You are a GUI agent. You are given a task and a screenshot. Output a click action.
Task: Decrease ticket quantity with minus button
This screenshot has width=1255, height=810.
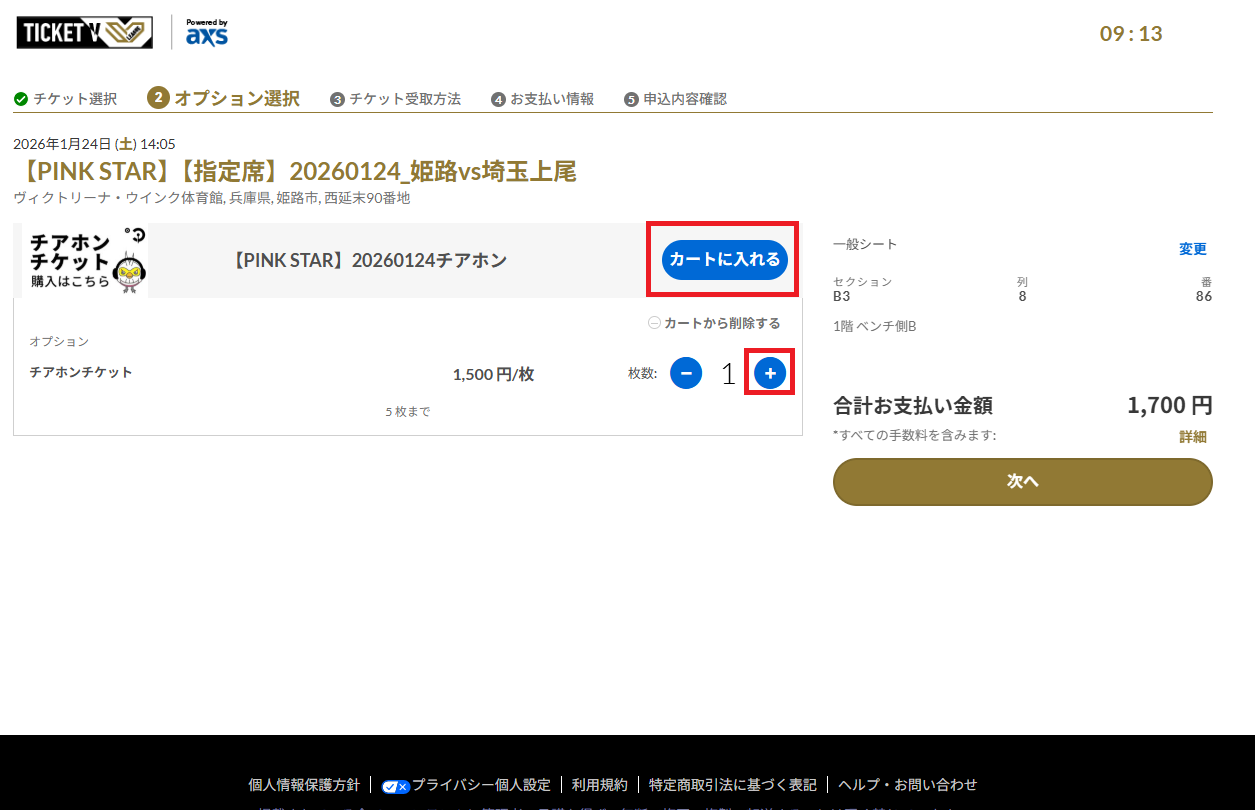[x=686, y=373]
